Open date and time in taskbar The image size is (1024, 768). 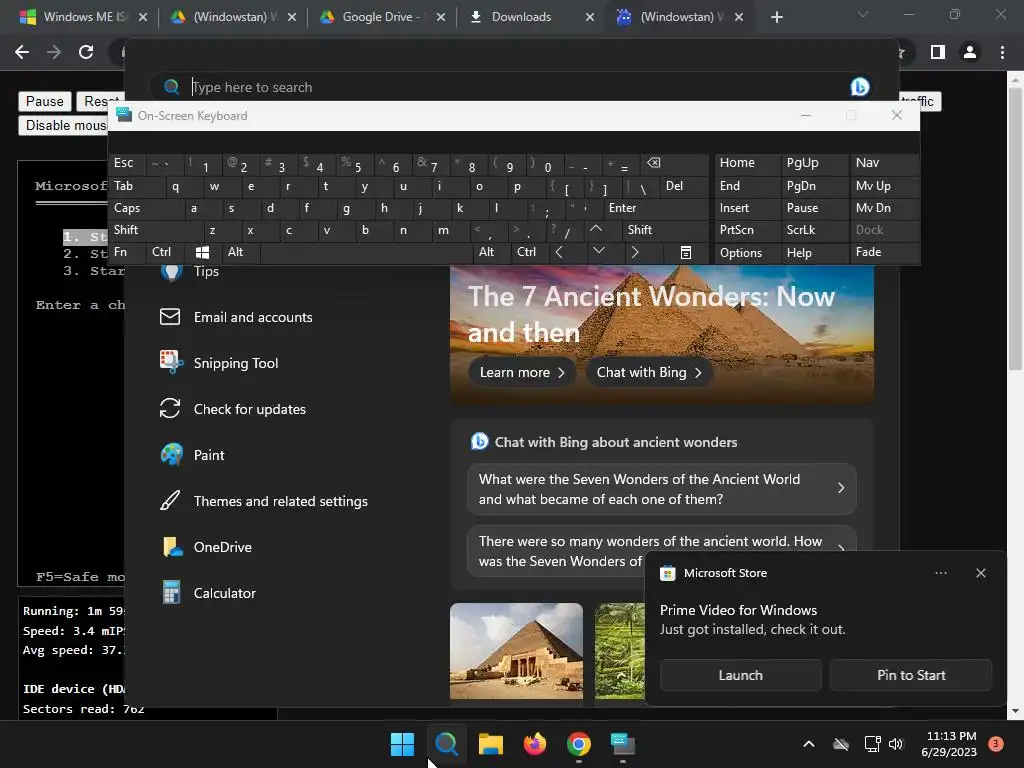950,744
